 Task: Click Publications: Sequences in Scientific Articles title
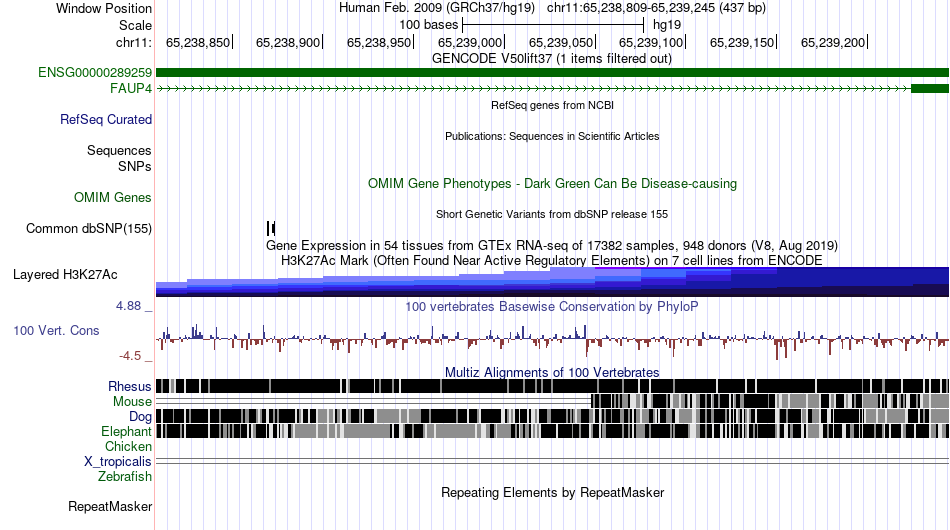[x=552, y=136]
